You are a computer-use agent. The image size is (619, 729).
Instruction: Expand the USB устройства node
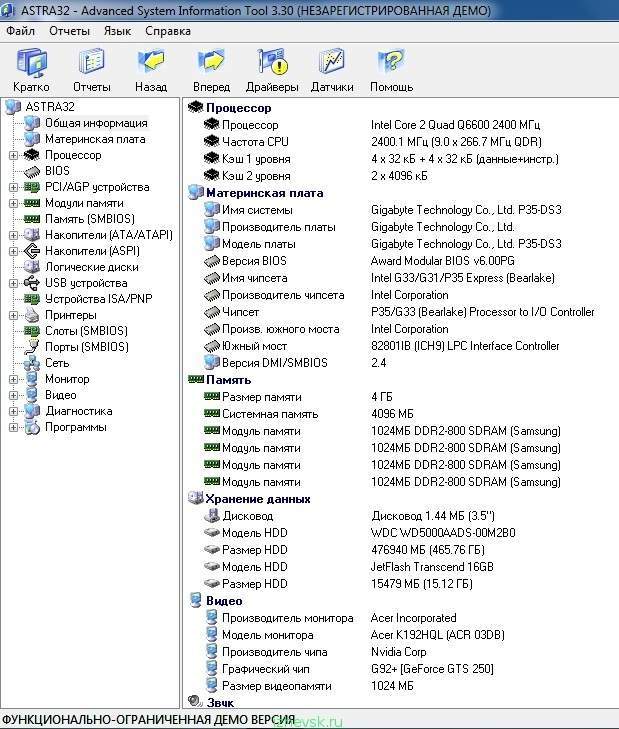[x=13, y=283]
